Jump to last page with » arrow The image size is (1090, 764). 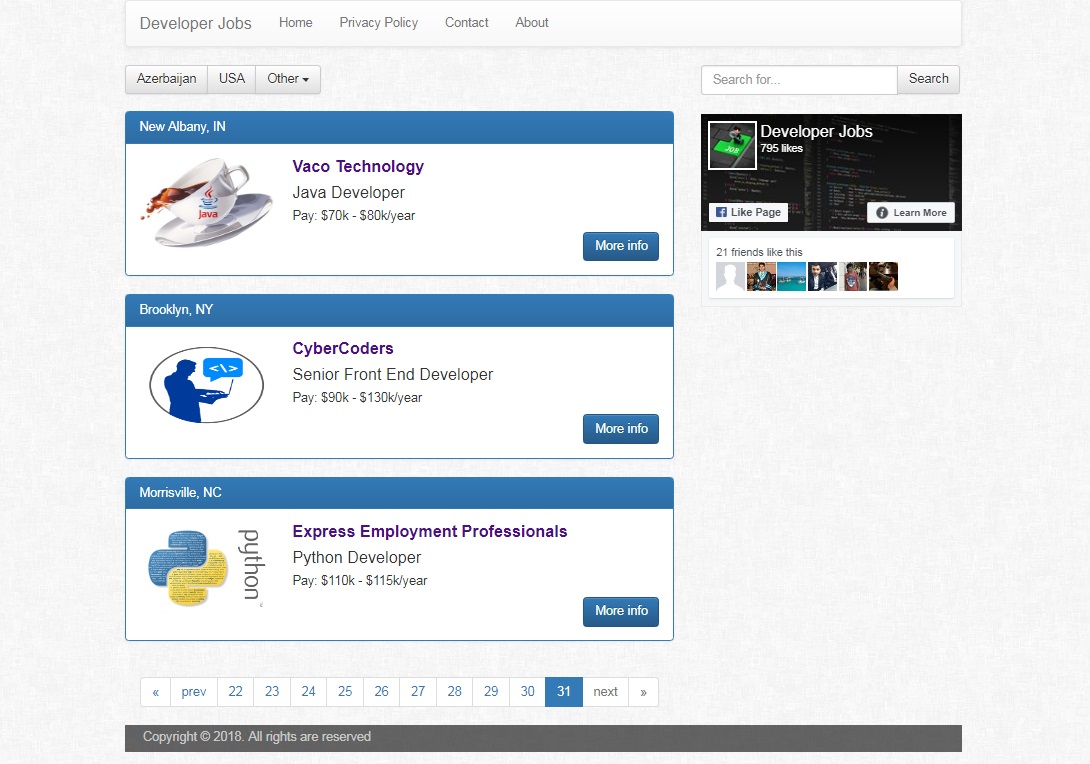click(x=644, y=692)
